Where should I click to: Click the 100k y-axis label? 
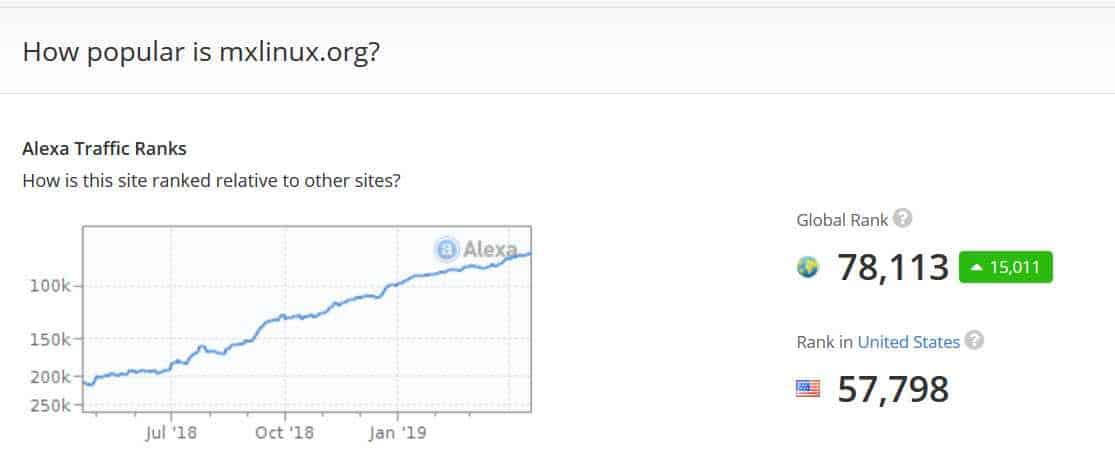pyautogui.click(x=50, y=286)
